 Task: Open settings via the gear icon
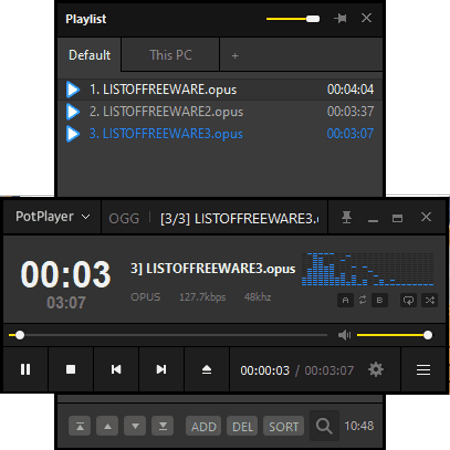click(x=376, y=370)
